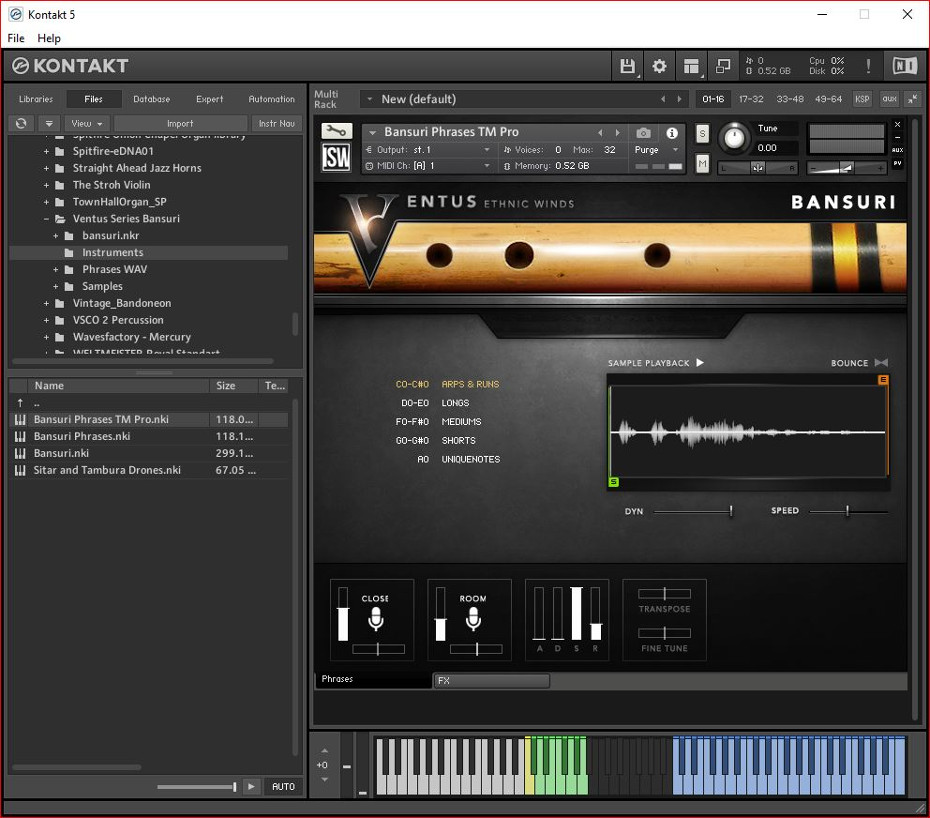The width and height of the screenshot is (930, 818).
Task: Click the DYN slider
Action: [693, 511]
